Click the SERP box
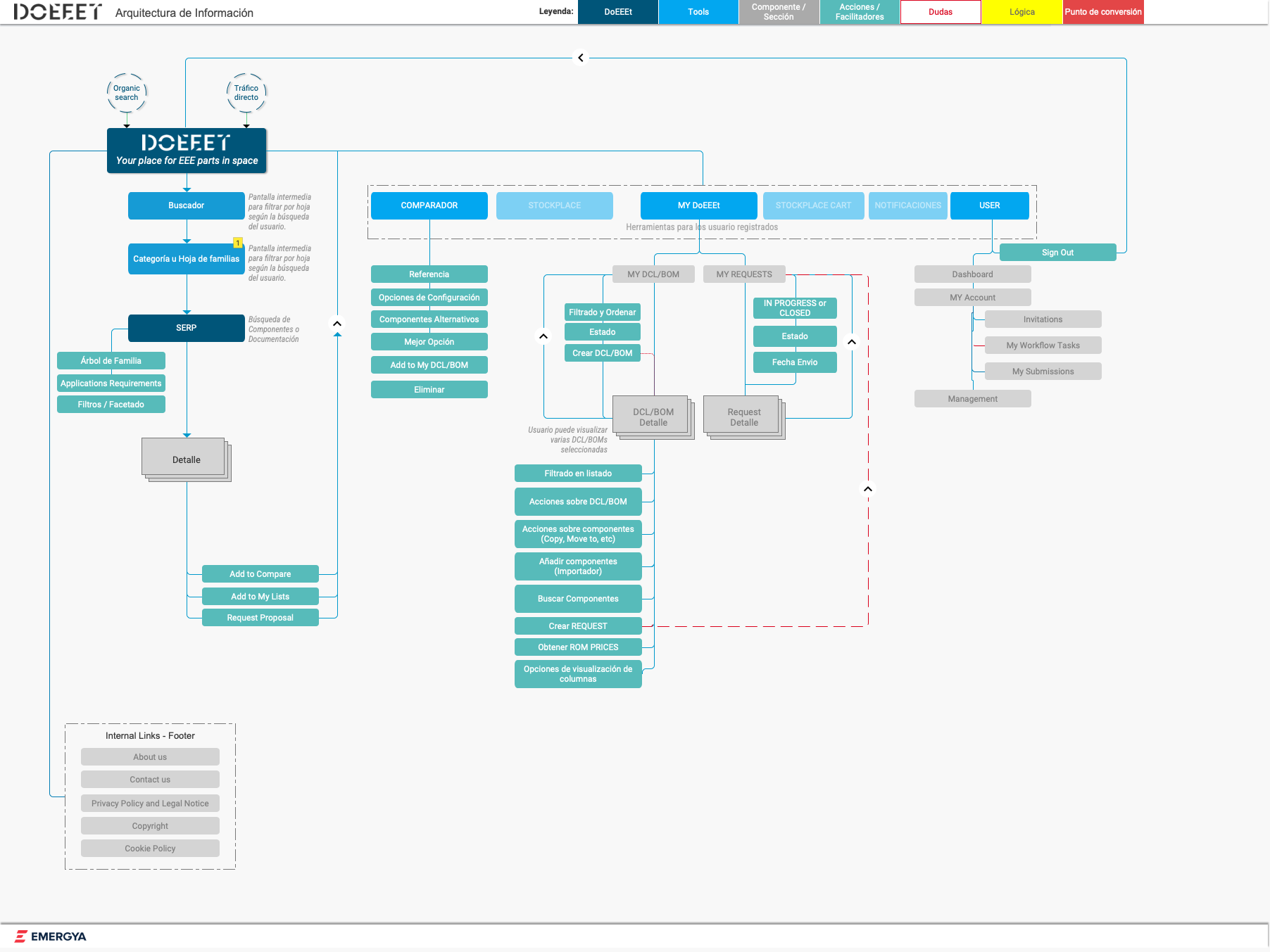 click(x=187, y=328)
